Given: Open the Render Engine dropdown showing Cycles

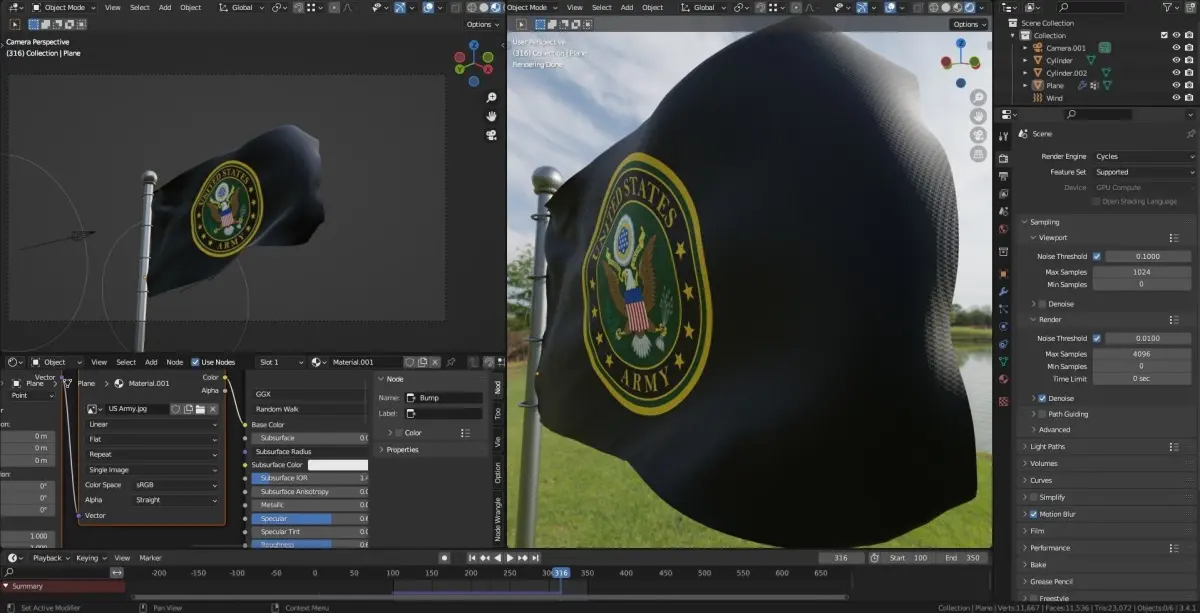Looking at the screenshot, I should click(x=1144, y=156).
